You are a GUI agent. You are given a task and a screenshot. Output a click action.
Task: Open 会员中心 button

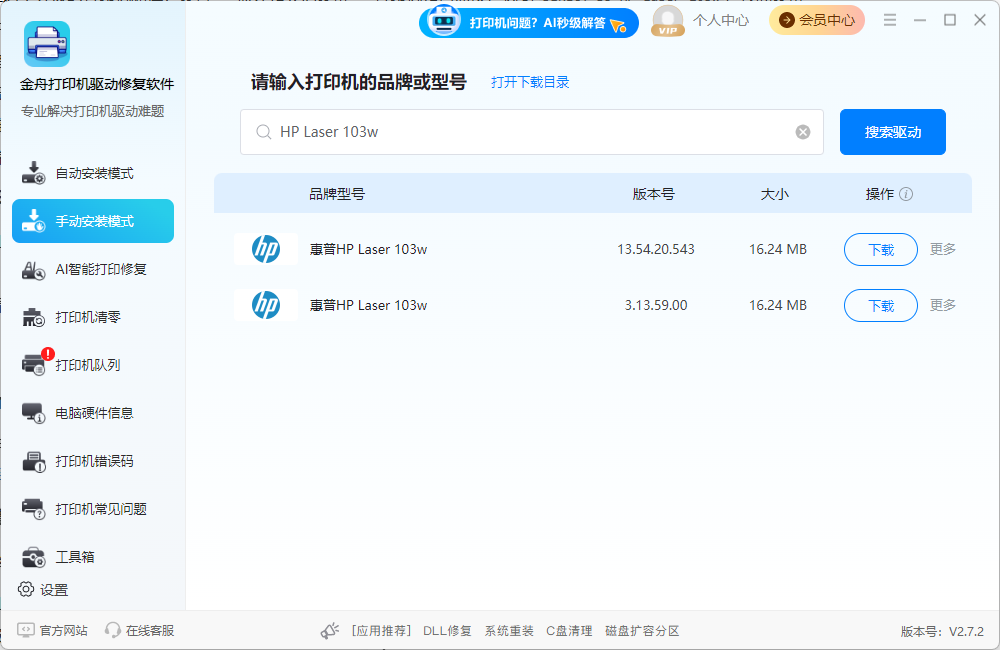(x=817, y=20)
